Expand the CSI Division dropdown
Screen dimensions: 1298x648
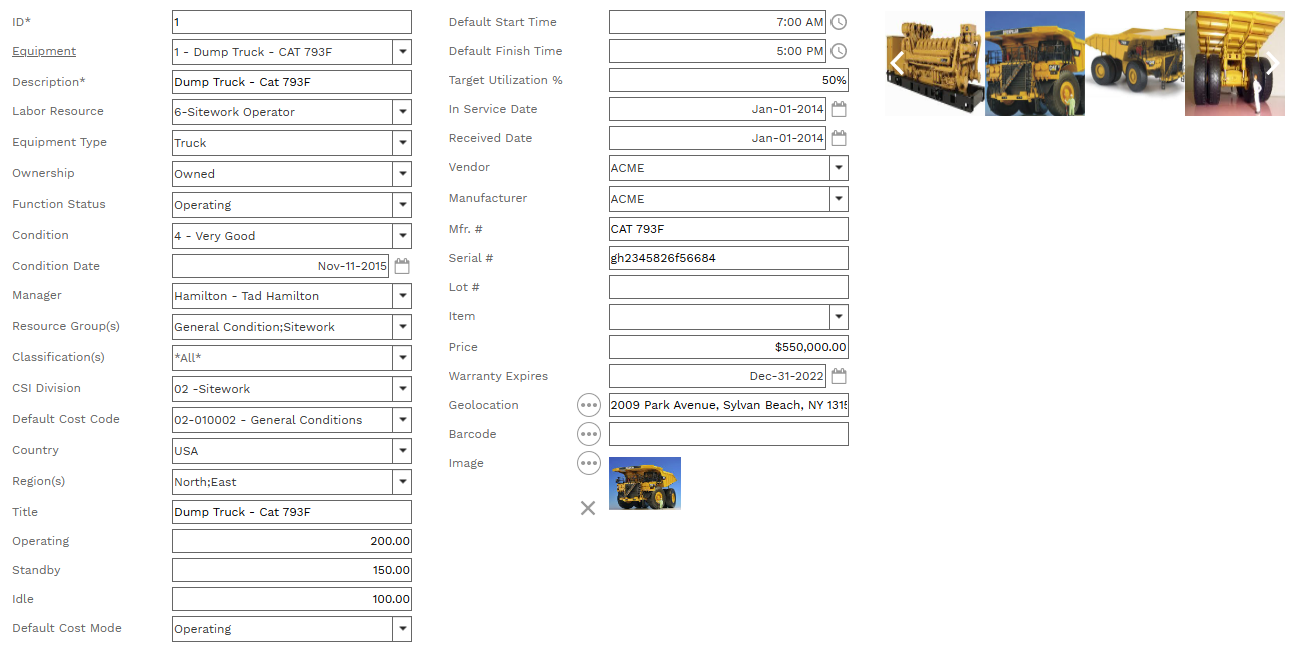coord(402,389)
